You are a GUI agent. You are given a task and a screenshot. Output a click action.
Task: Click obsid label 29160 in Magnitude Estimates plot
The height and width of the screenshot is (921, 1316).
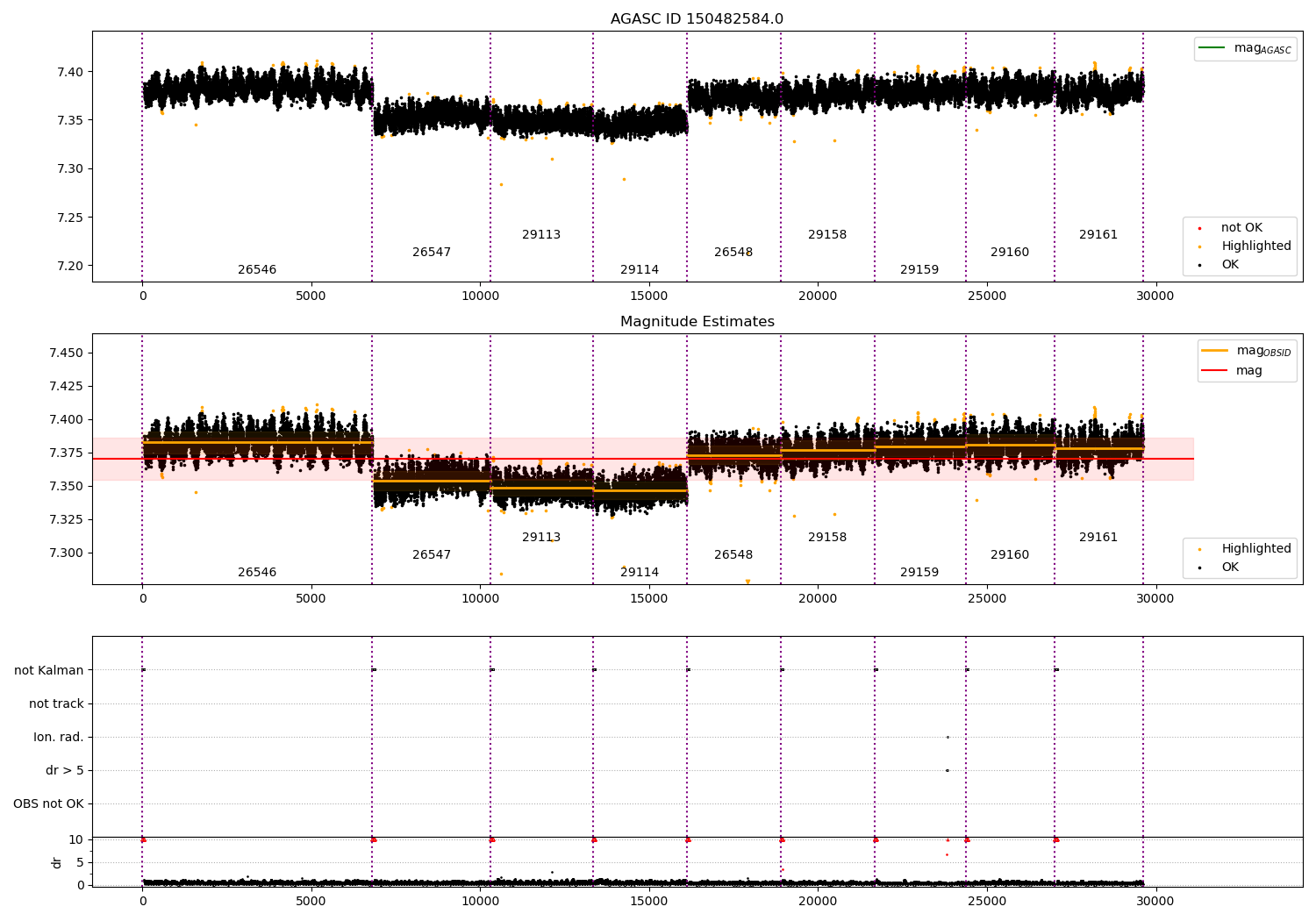point(1010,555)
